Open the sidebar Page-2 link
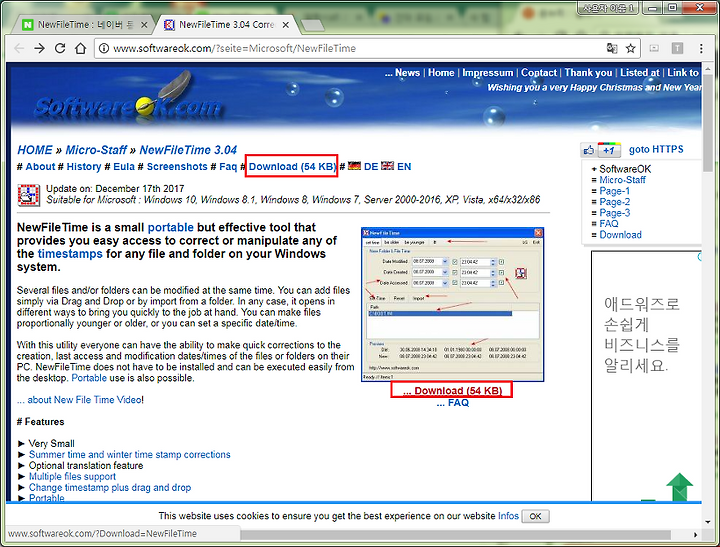The image size is (720, 547). pos(614,202)
